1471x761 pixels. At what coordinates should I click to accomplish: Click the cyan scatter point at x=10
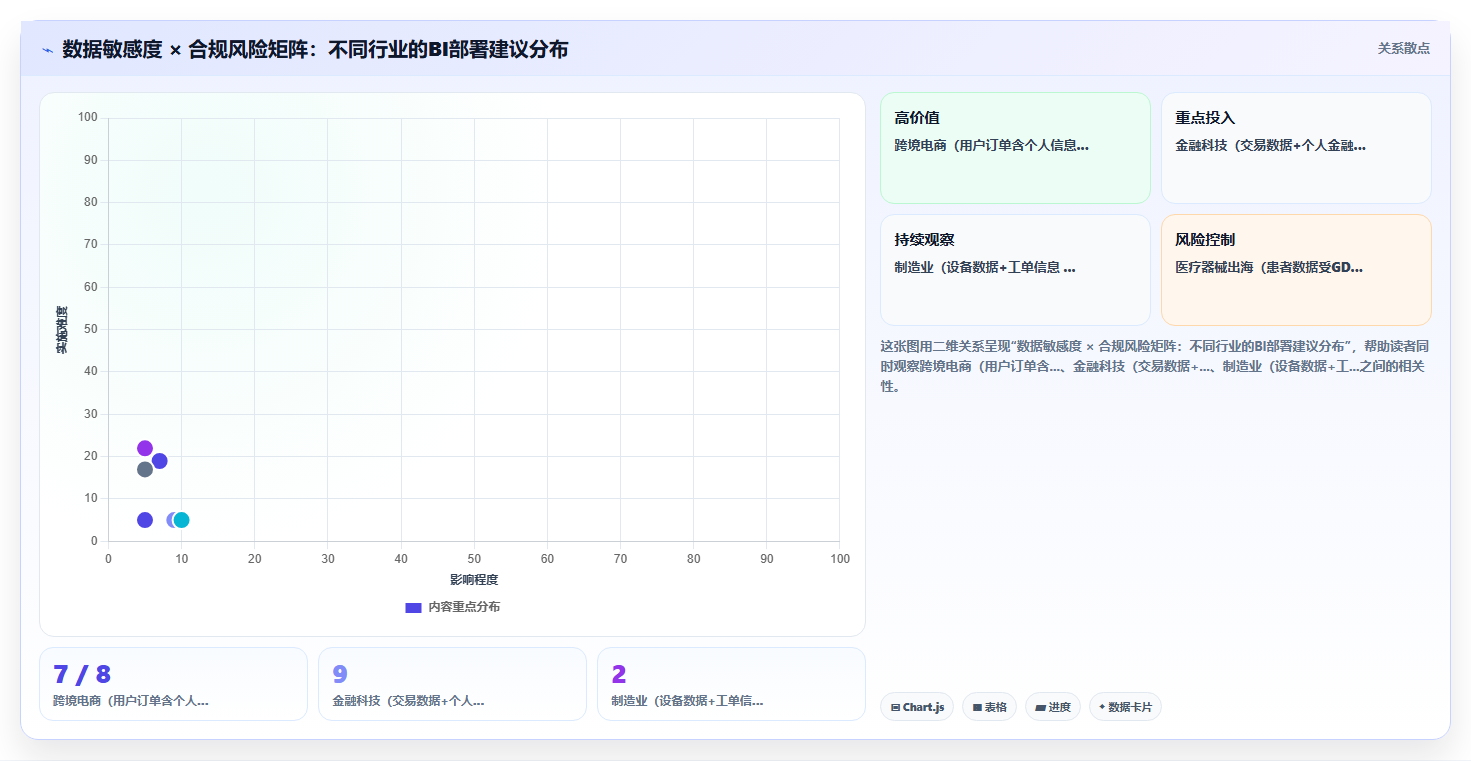[182, 520]
